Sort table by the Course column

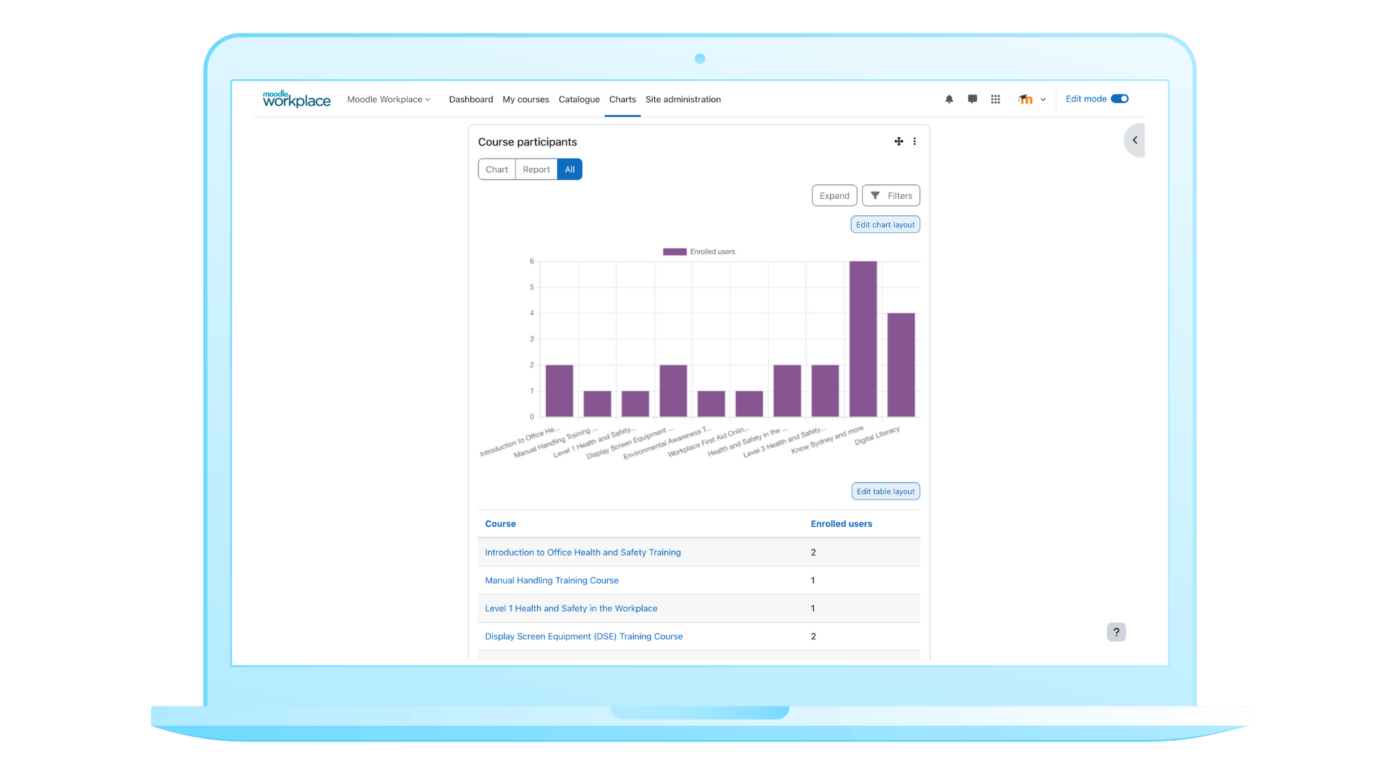500,523
